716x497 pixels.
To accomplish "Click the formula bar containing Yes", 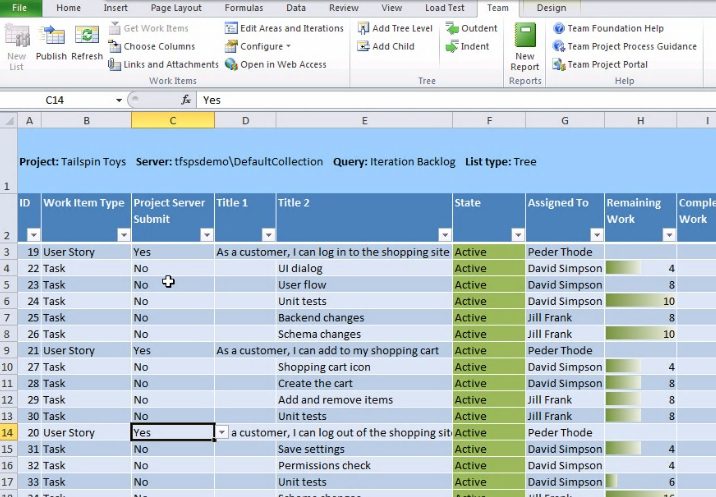I will click(x=457, y=100).
